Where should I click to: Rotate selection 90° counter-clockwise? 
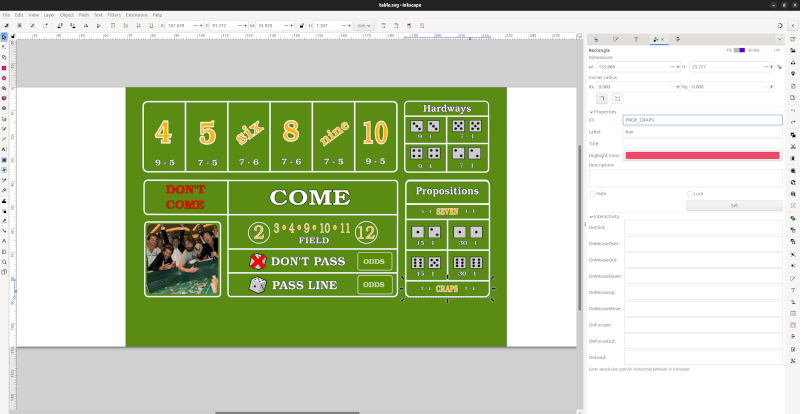(60, 25)
